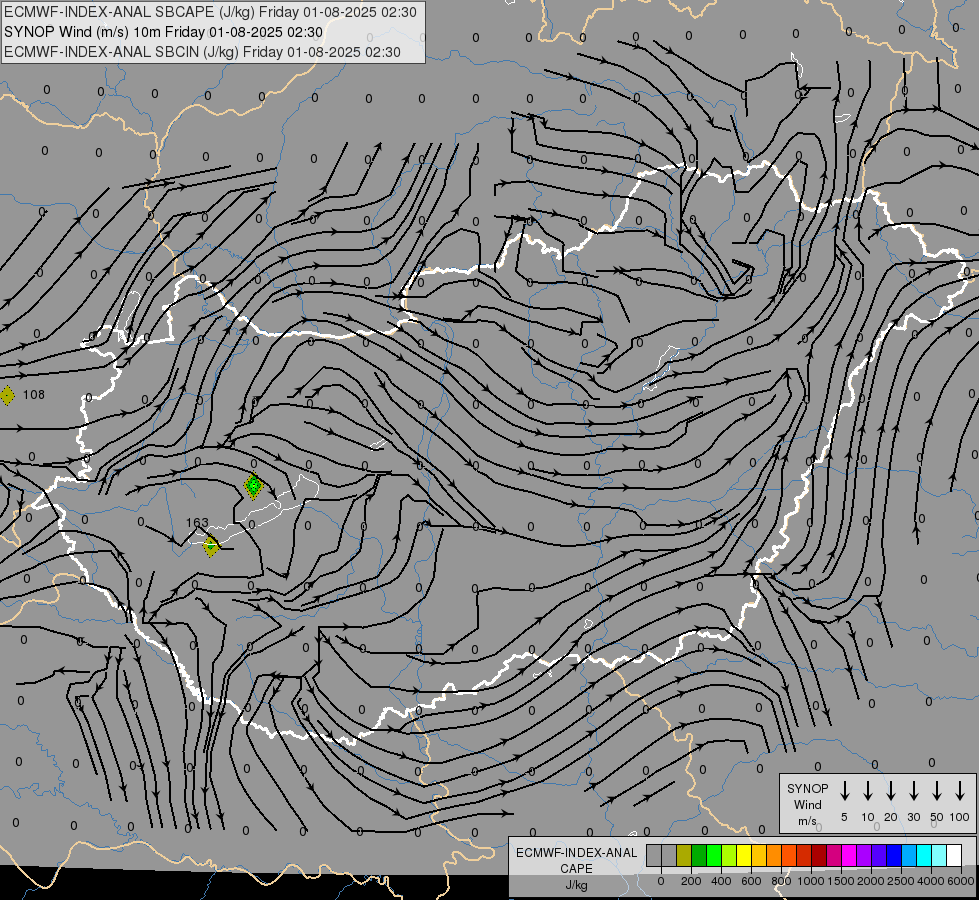979x900 pixels.
Task: Select the bright magenta CAPE legend swatch
Action: 849,856
